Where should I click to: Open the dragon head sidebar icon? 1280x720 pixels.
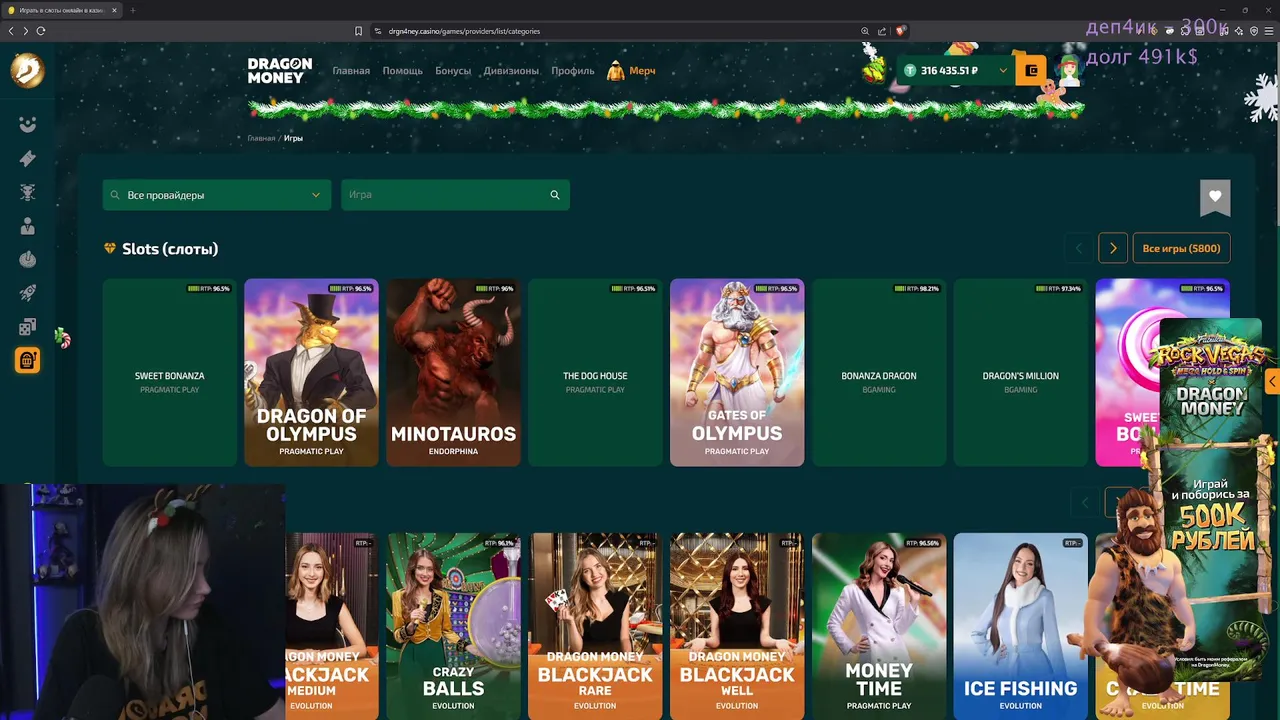tap(27, 192)
